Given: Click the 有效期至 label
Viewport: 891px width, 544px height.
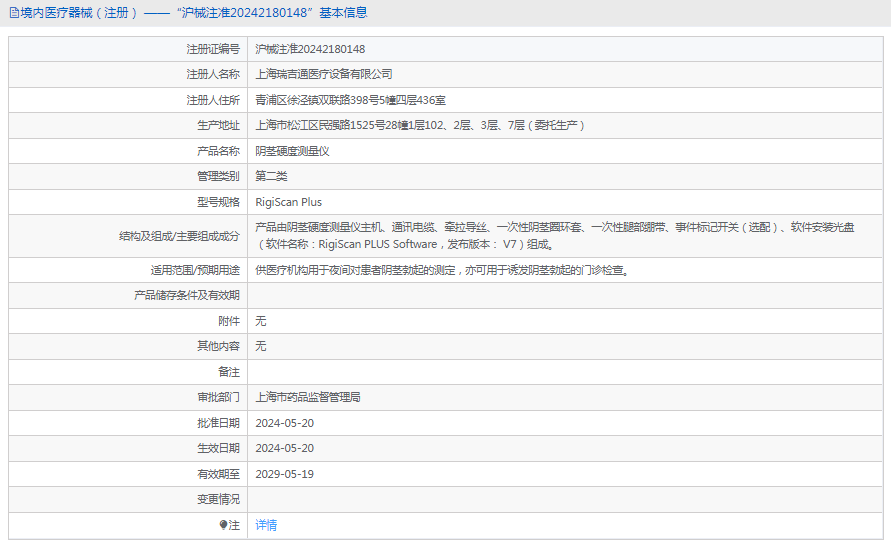Looking at the screenshot, I should [219, 475].
